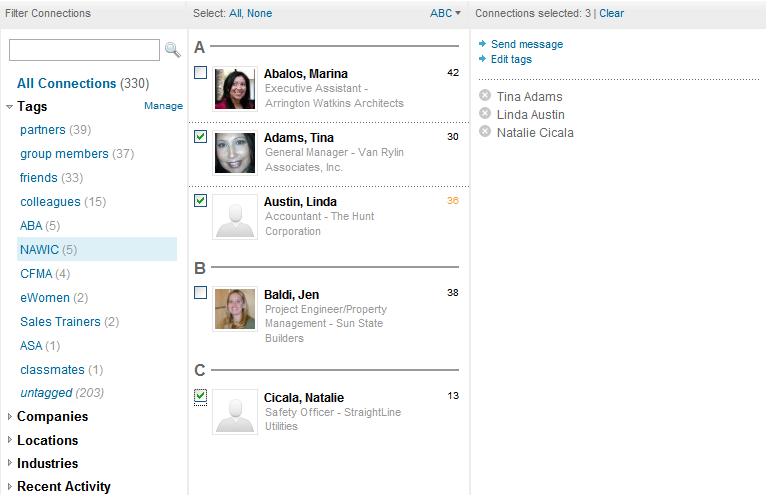Open Austin, Linda name
Image resolution: width=777 pixels, height=500 pixels.
click(300, 202)
